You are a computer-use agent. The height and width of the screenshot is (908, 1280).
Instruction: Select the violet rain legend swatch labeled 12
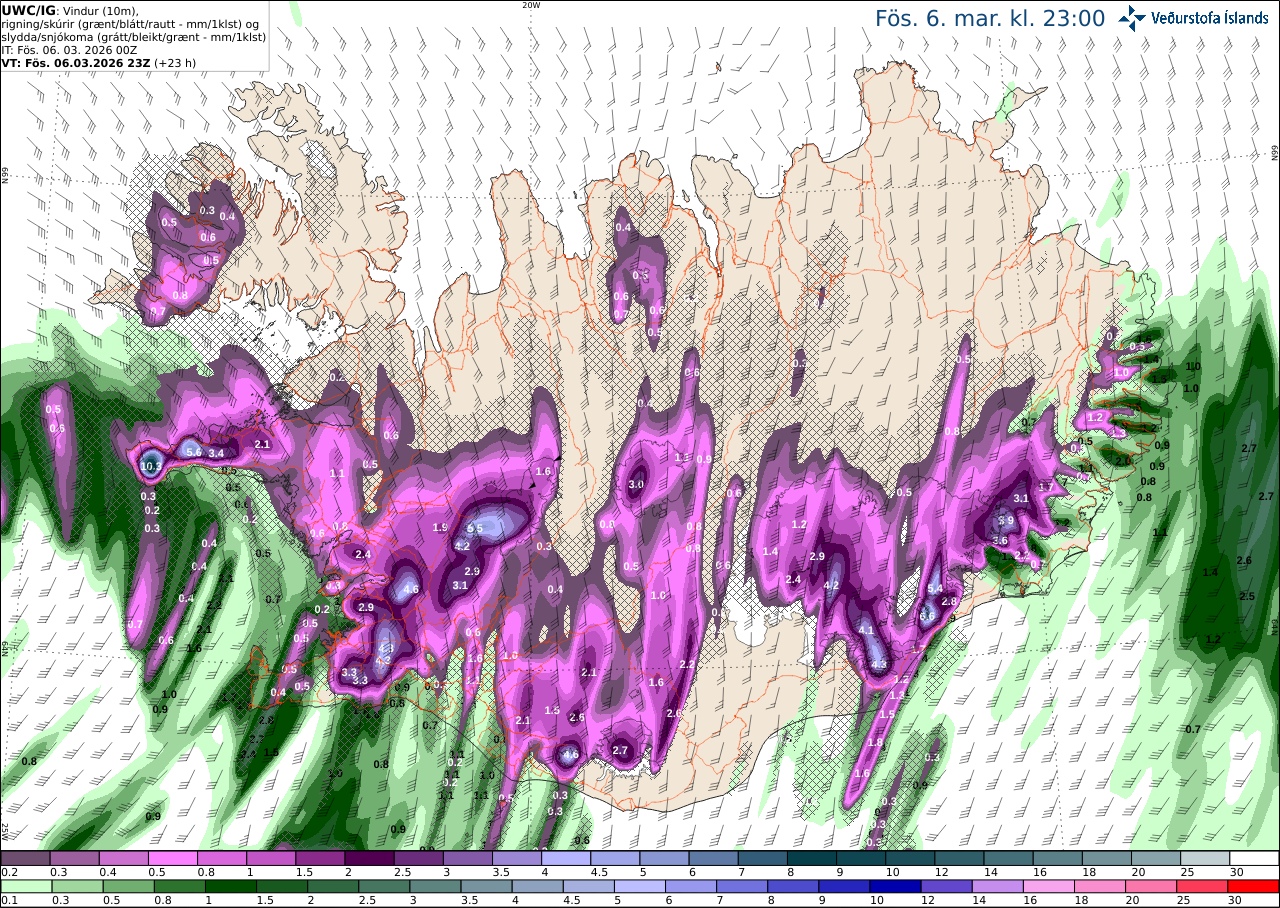point(947,886)
